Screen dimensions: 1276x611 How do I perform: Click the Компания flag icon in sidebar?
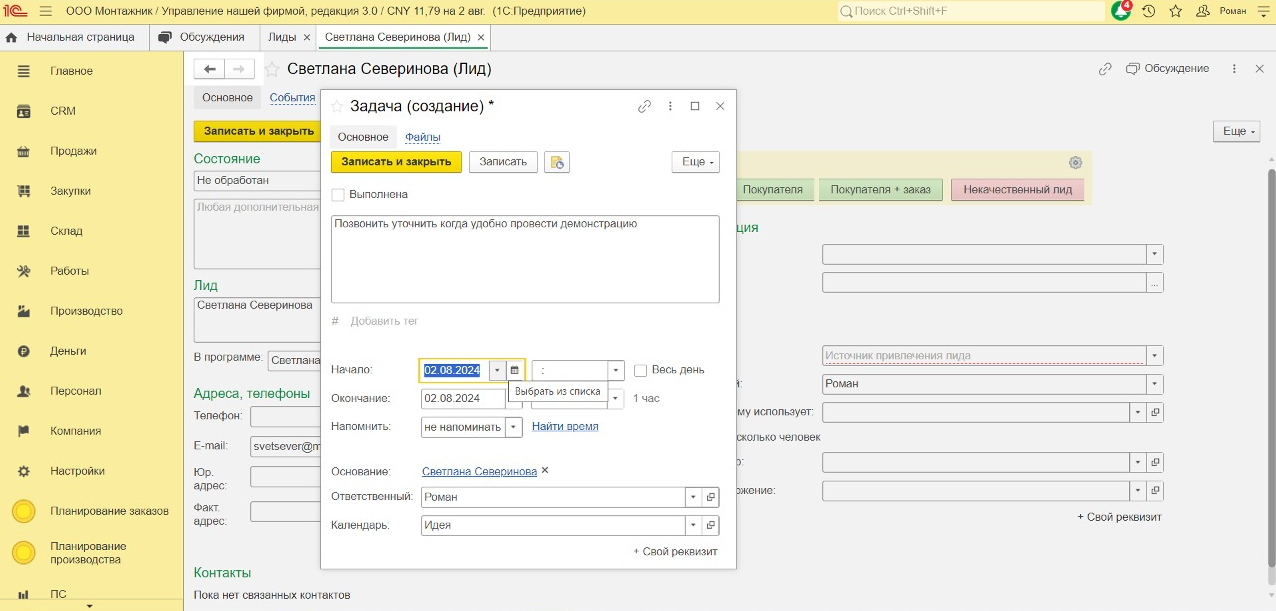(x=24, y=431)
